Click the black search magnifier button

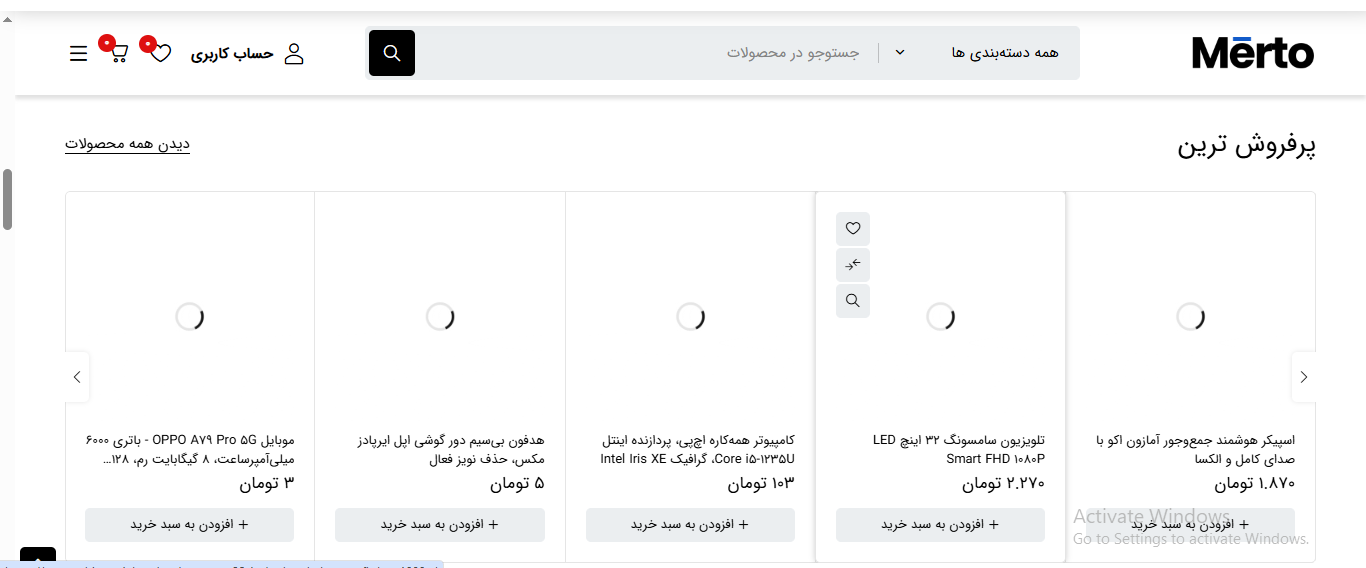392,53
